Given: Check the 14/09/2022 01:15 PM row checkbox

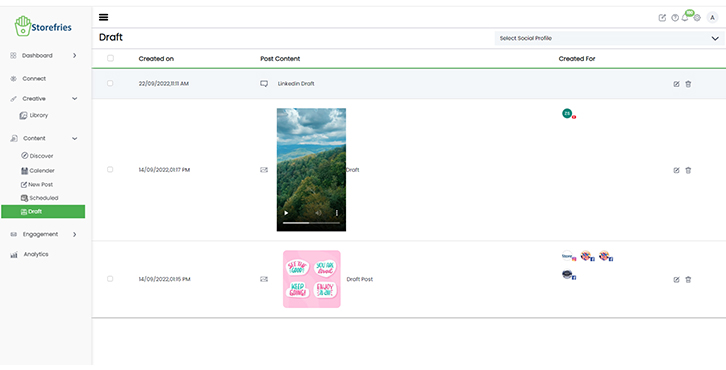Looking at the screenshot, I should 110,279.
